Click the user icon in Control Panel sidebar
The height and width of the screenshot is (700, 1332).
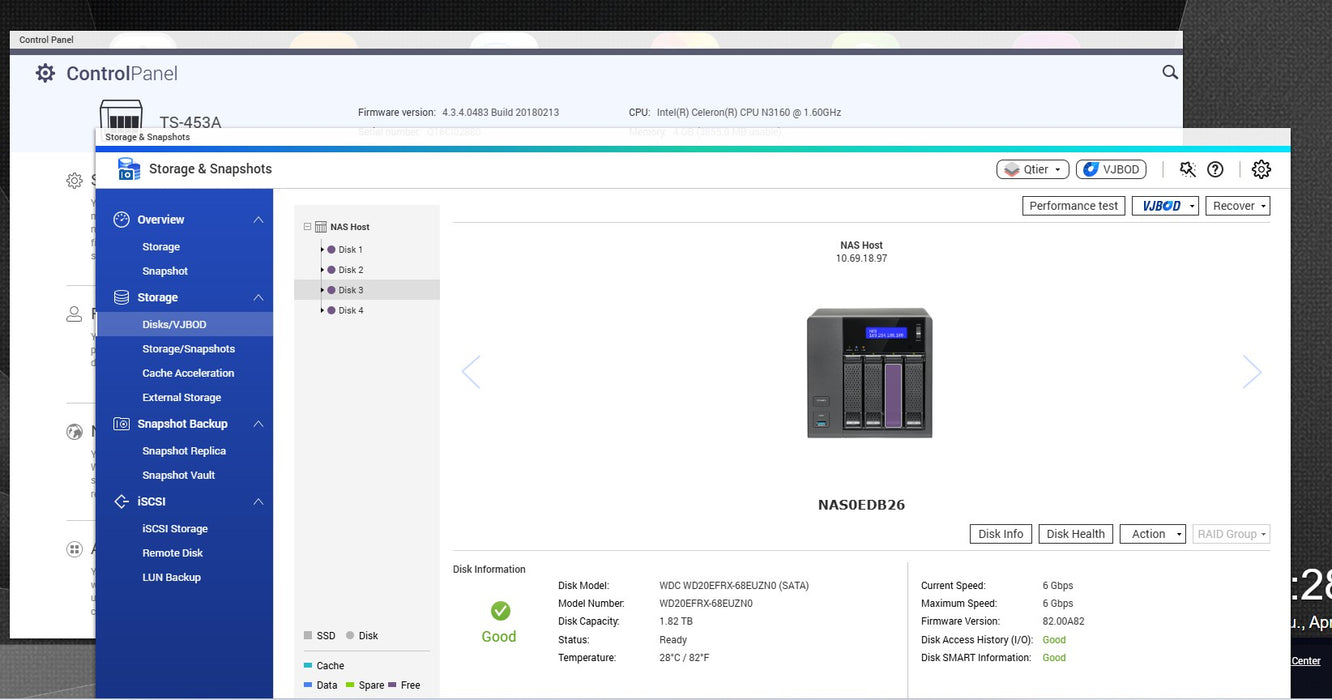pyautogui.click(x=74, y=314)
